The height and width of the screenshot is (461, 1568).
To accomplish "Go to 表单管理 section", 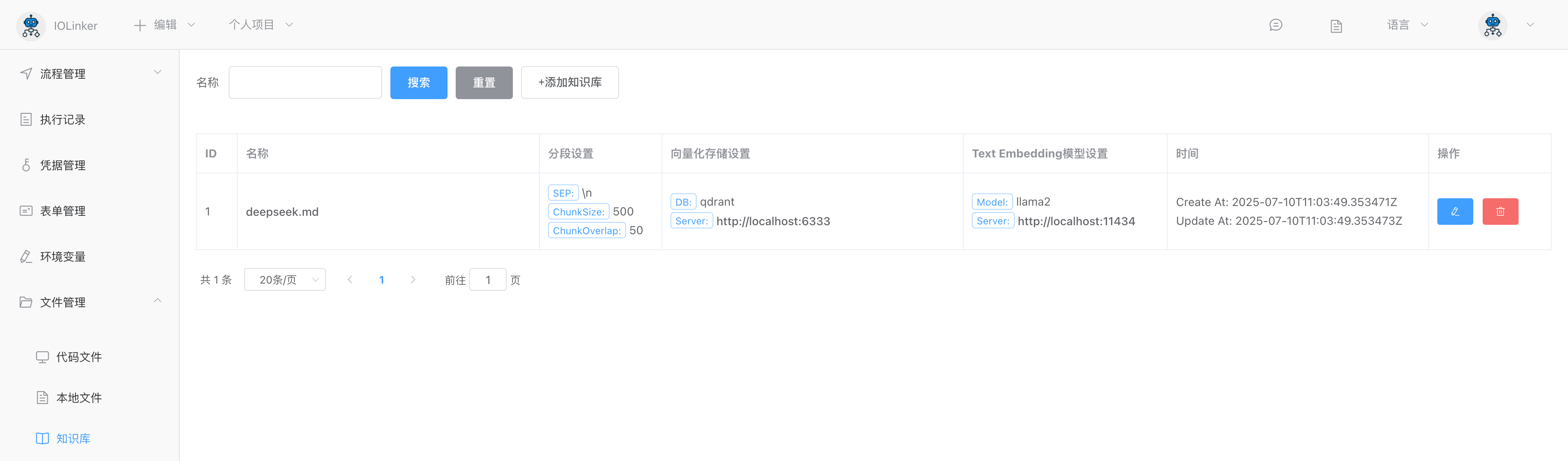I will (62, 211).
